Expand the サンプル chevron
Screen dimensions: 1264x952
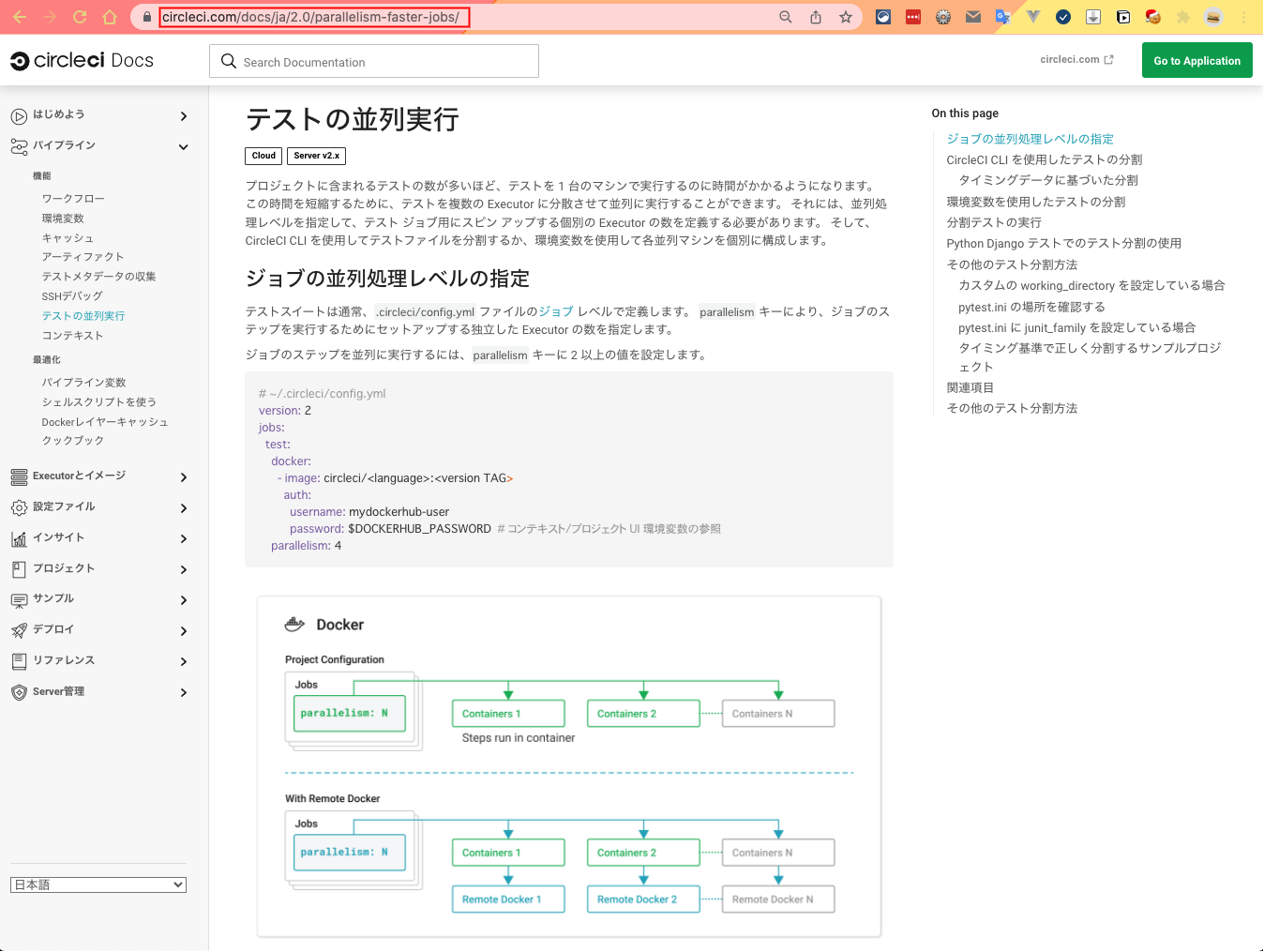[184, 600]
